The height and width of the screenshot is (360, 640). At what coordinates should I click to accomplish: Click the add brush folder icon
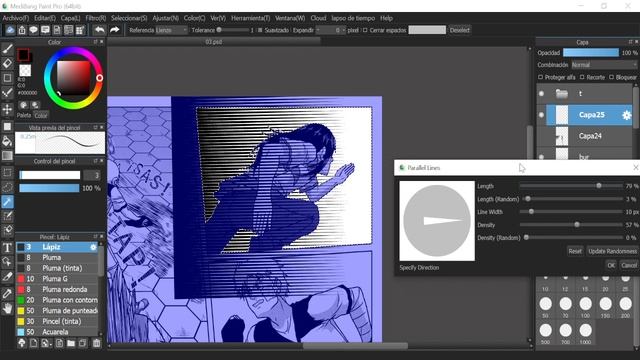click(71, 343)
